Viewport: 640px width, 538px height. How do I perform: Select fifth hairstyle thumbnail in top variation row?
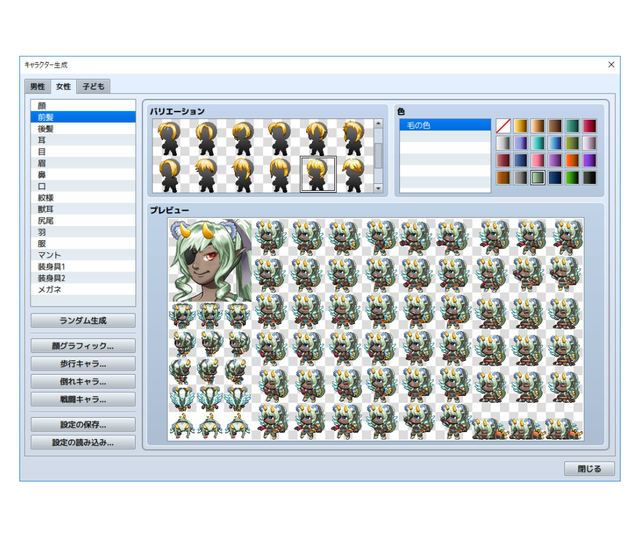click(x=318, y=138)
